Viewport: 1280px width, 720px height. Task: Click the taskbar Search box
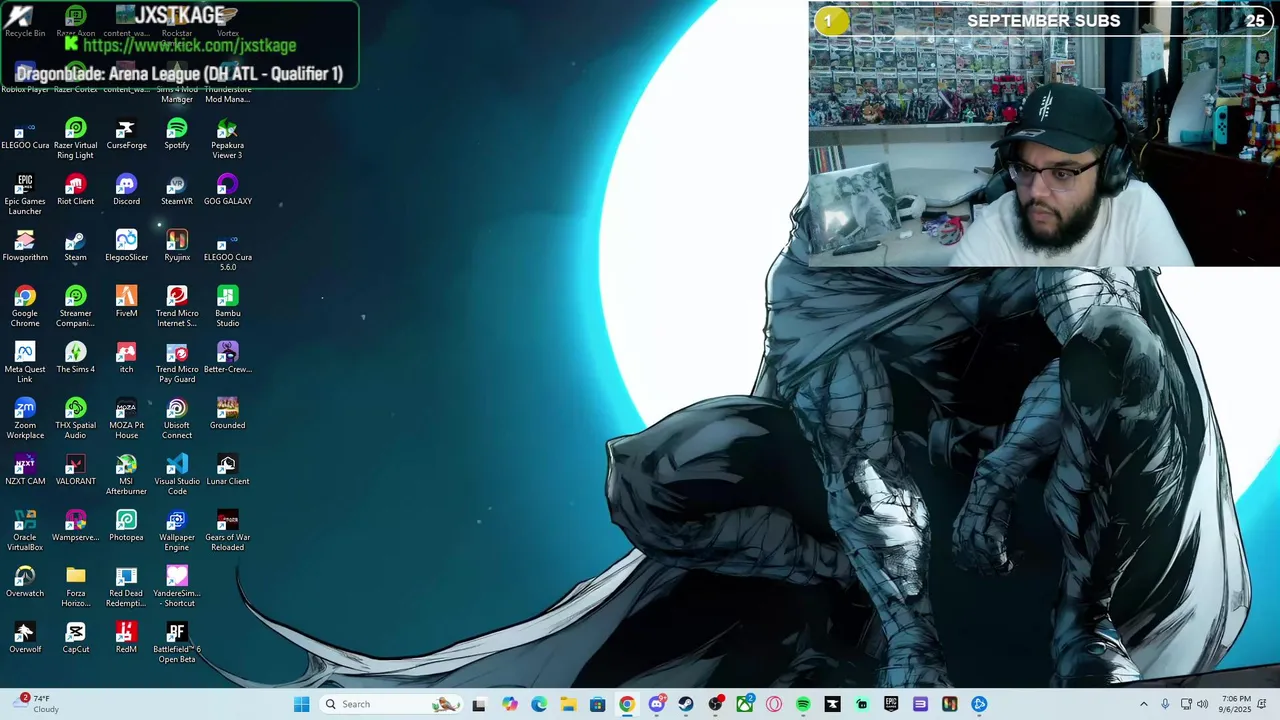coord(391,704)
